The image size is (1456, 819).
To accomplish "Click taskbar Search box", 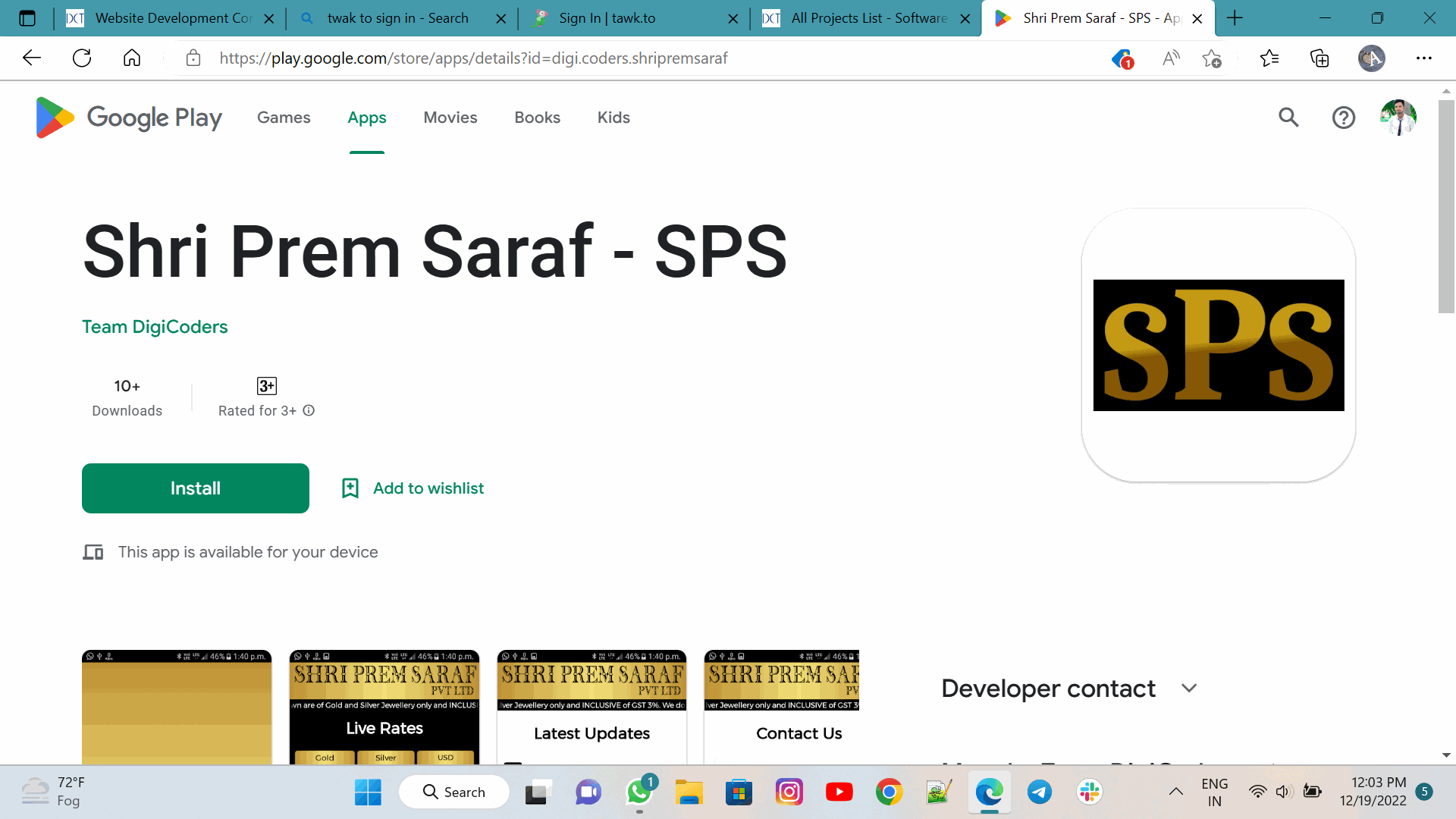I will tap(453, 792).
